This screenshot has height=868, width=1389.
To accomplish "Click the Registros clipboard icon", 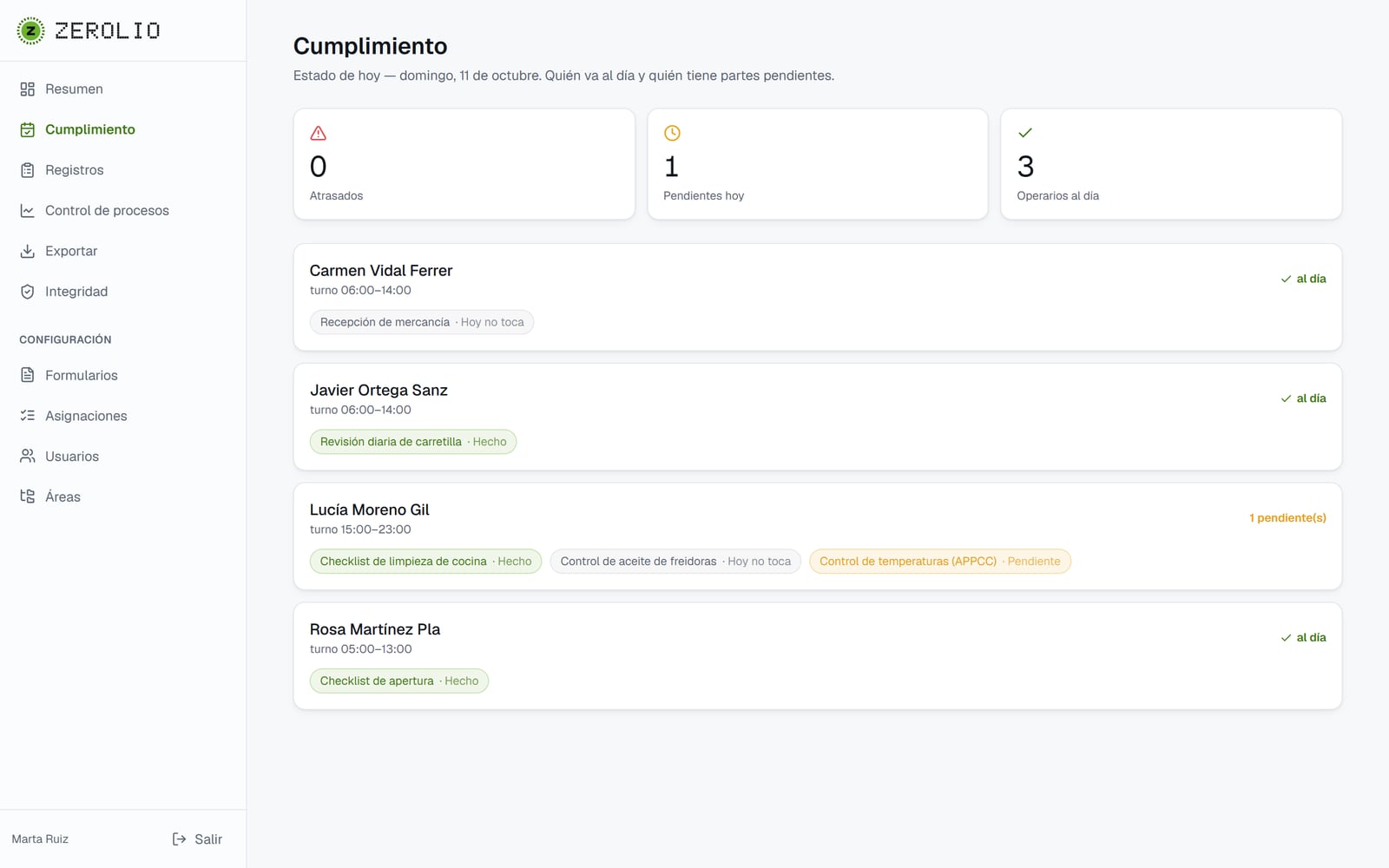I will [x=28, y=170].
